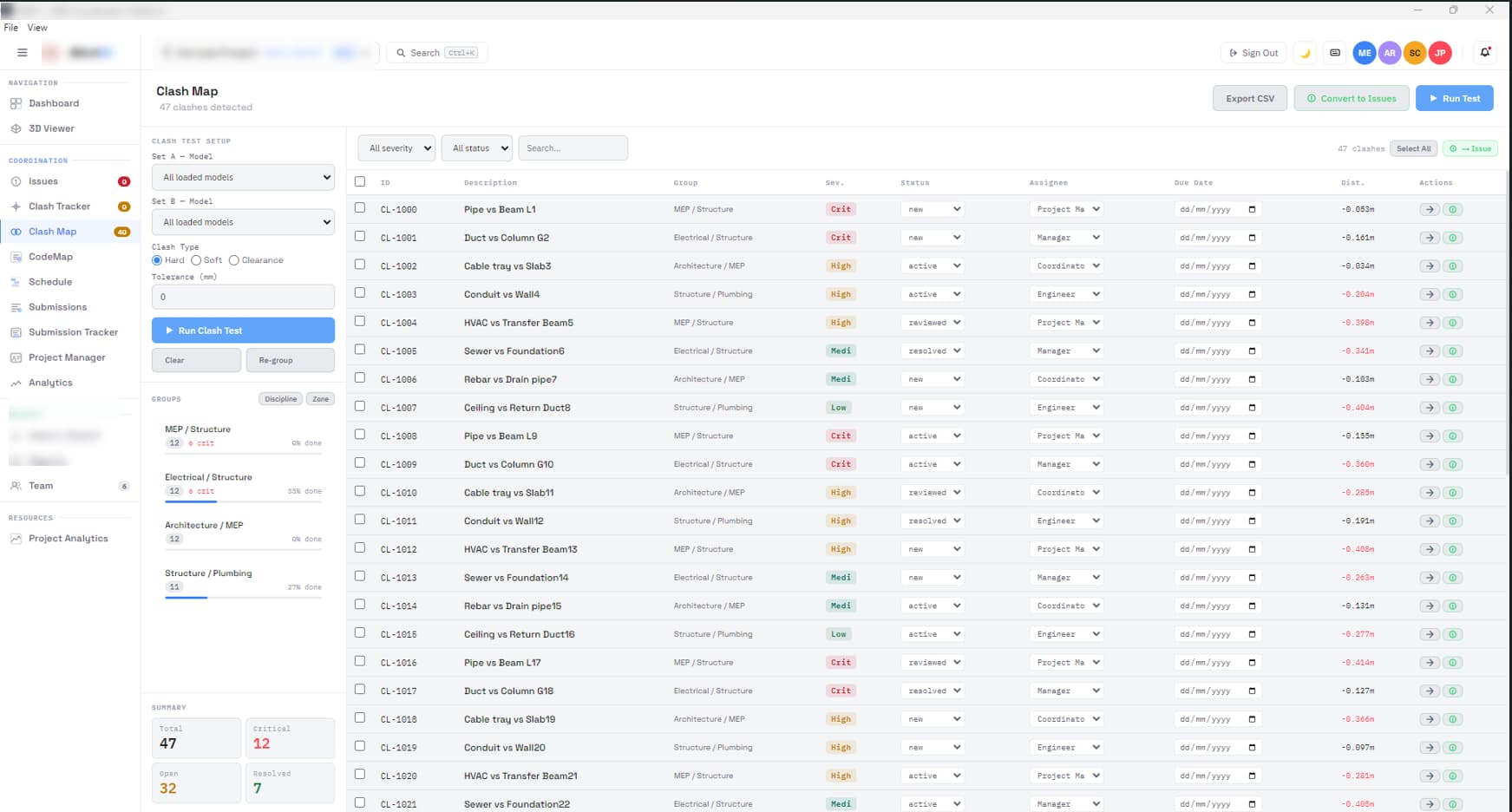1512x812 pixels.
Task: Open the Set A model dropdown
Action: pyautogui.click(x=243, y=177)
